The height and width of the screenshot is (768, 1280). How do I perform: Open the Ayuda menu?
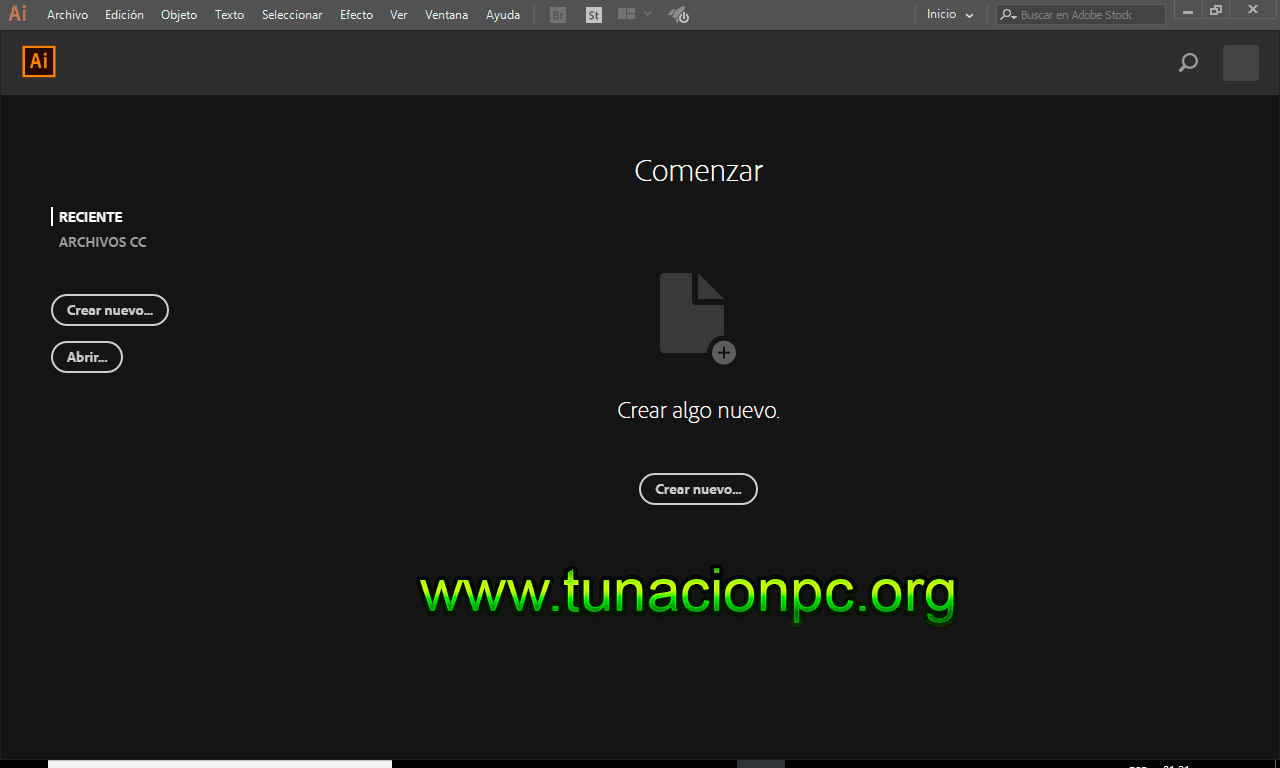click(503, 15)
